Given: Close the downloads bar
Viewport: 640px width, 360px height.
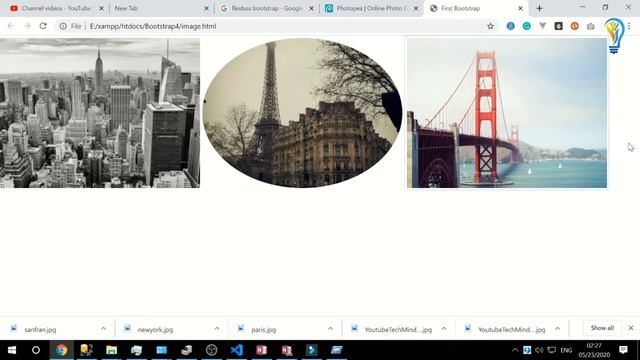Looking at the screenshot, I should pos(631,328).
